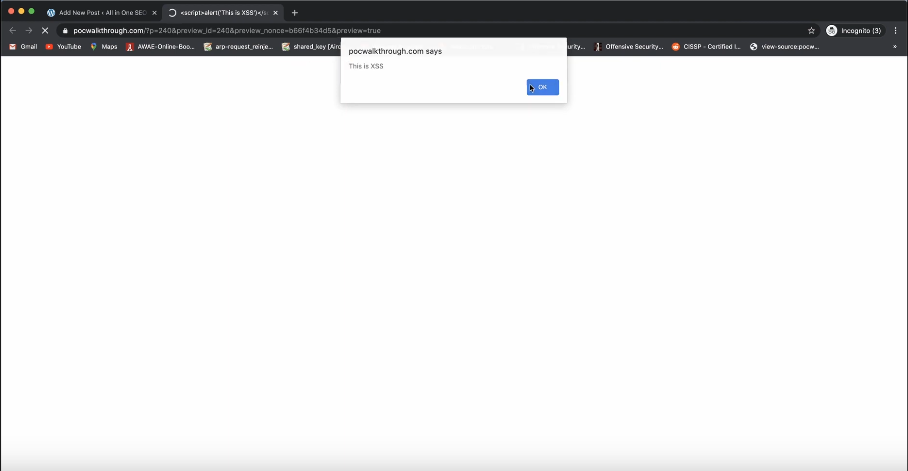This screenshot has width=908, height=471.
Task: Open the Gmail bookmark
Action: tap(23, 46)
